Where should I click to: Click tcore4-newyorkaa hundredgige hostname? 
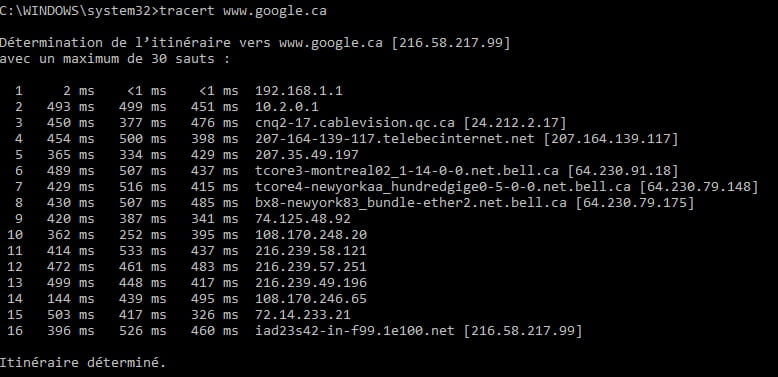point(443,187)
